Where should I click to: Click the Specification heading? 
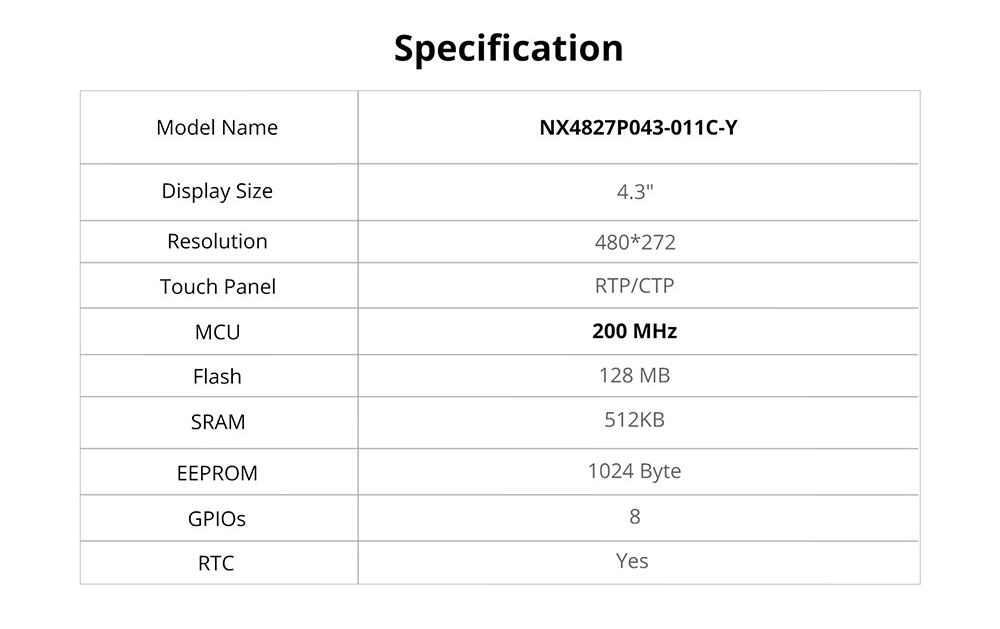tap(508, 48)
